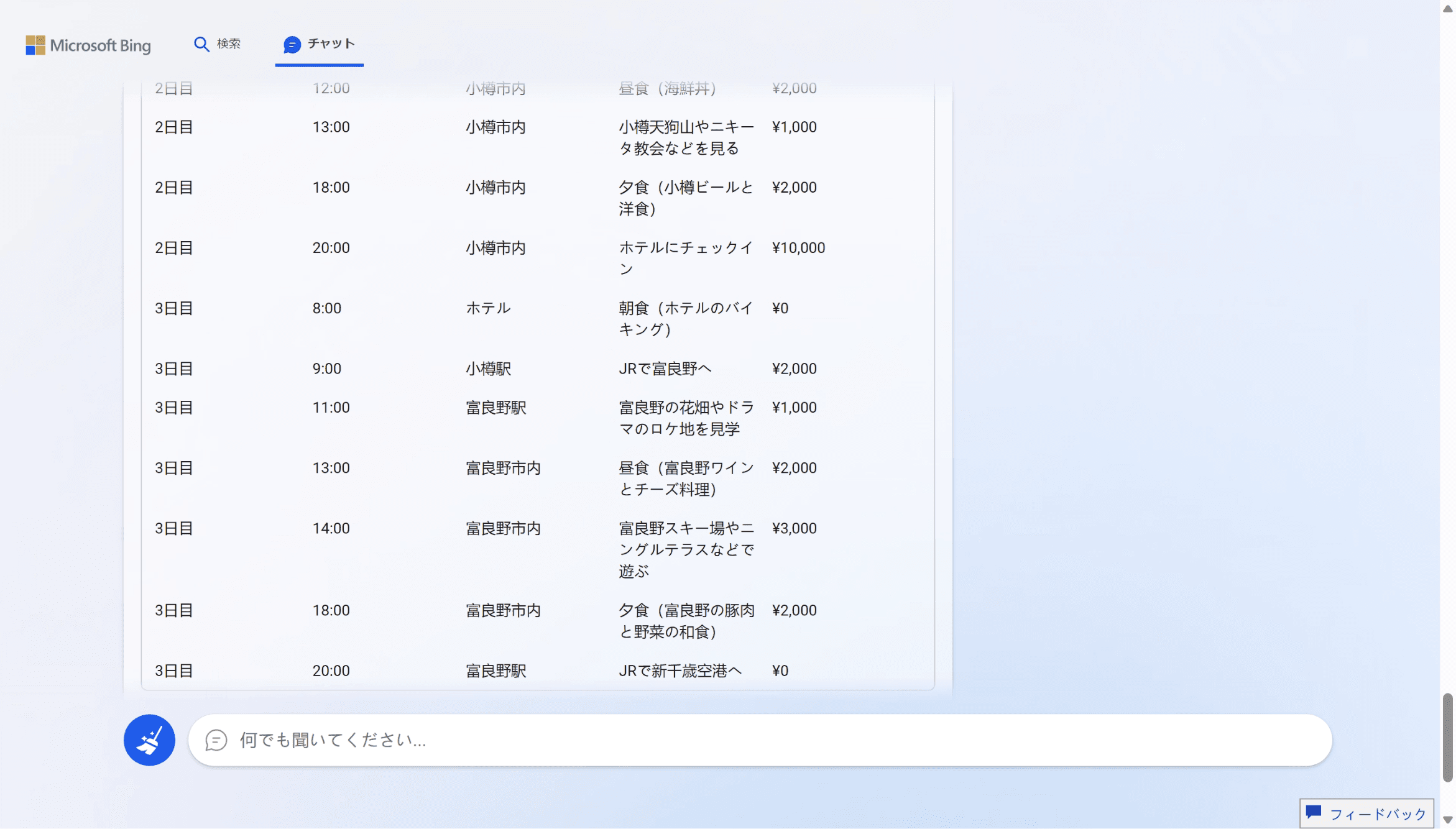Select the 小樽天狗山やニキータ教会などを見る cell
The image size is (1456, 829).
click(x=686, y=138)
